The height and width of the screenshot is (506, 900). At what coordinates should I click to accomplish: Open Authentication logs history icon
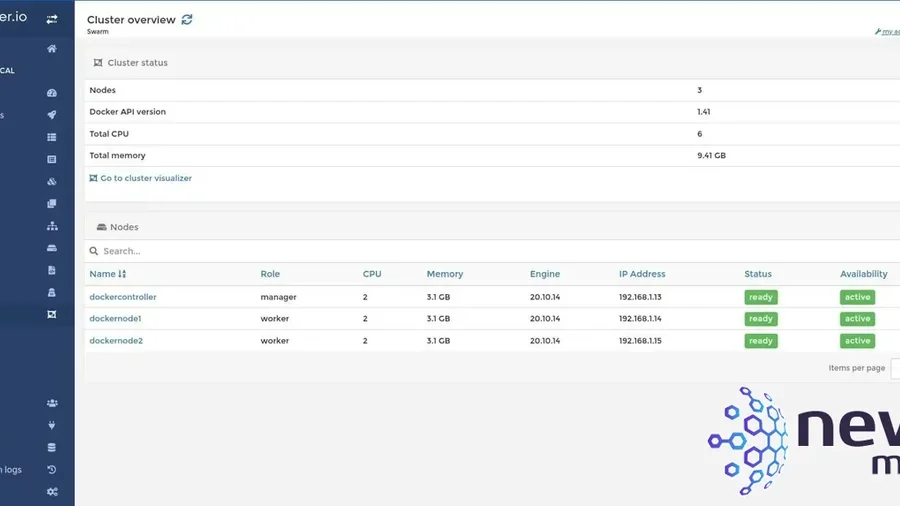[52, 470]
